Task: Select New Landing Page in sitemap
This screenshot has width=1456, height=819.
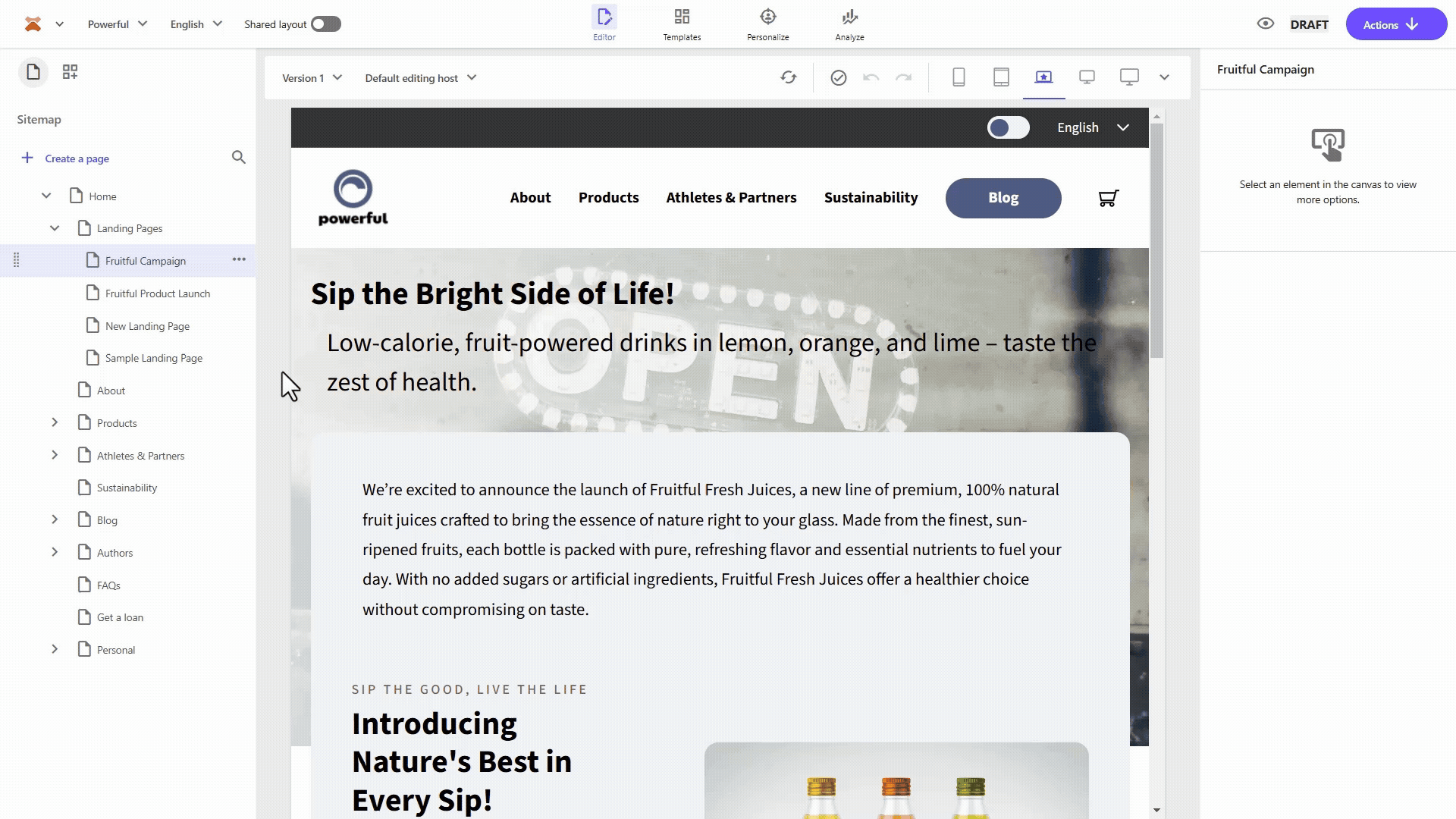Action: [x=147, y=326]
